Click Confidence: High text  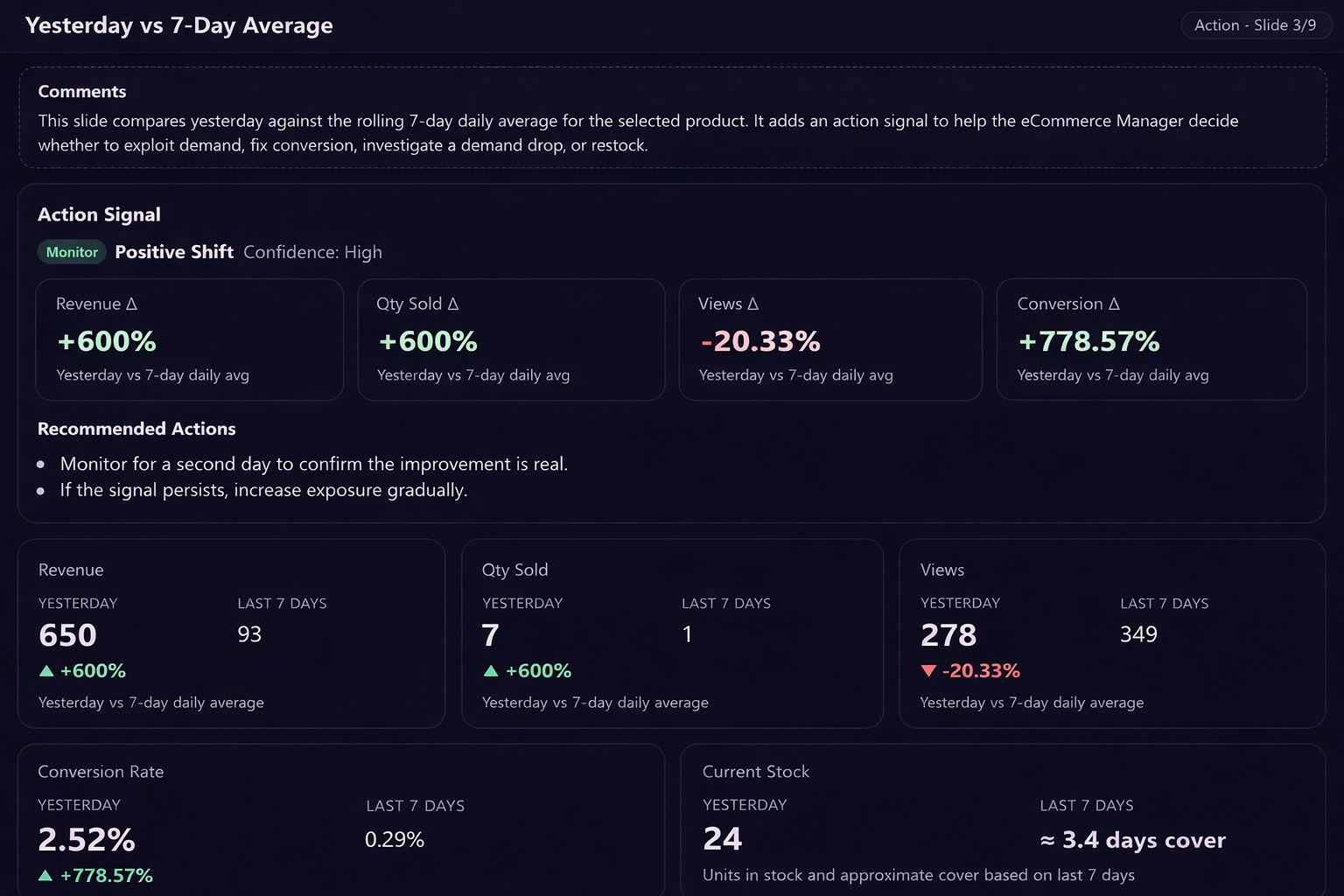[x=312, y=252]
